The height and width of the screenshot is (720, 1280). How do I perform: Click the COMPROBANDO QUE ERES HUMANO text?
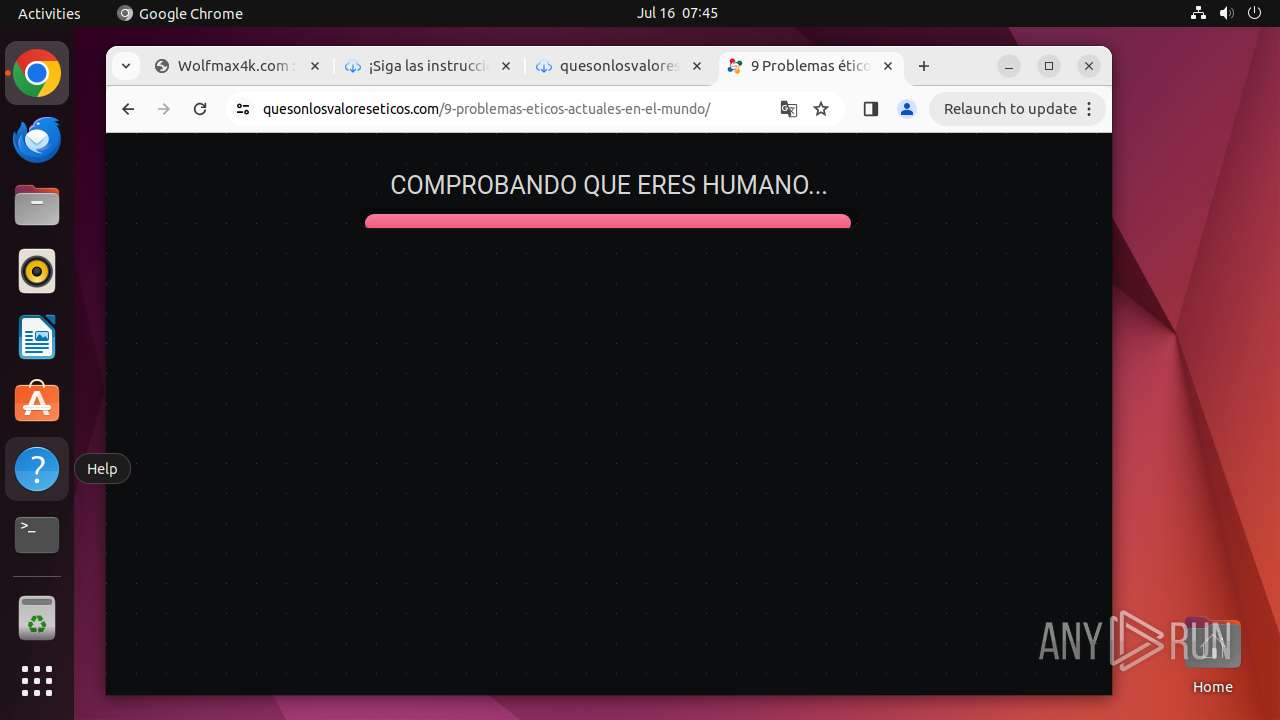coord(608,185)
